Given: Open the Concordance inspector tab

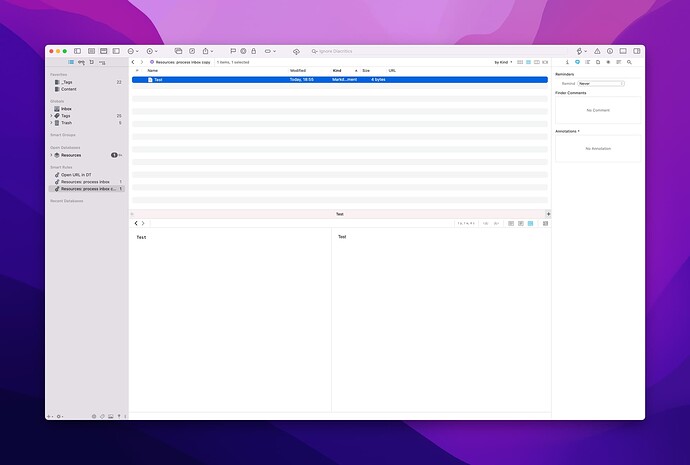Looking at the screenshot, I should [x=619, y=62].
